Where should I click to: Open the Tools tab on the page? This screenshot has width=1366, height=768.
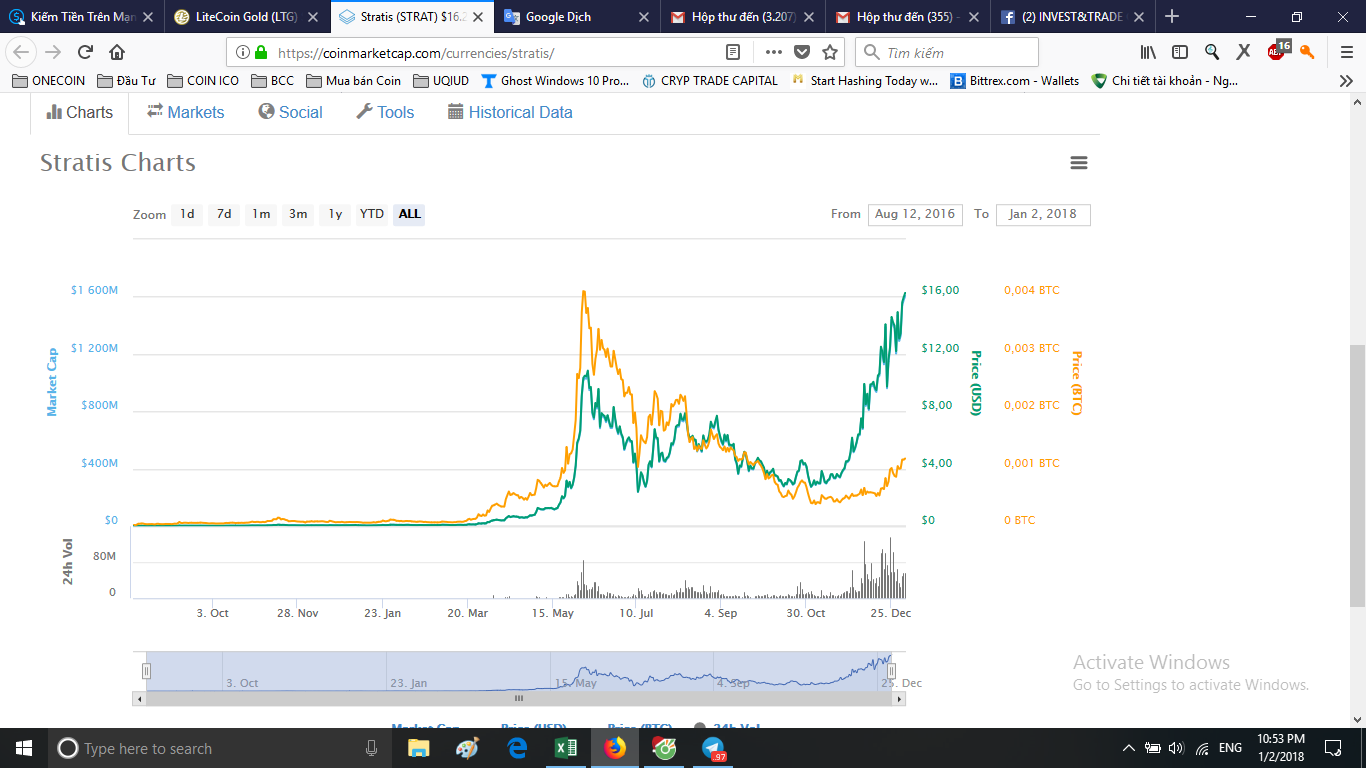[x=385, y=112]
